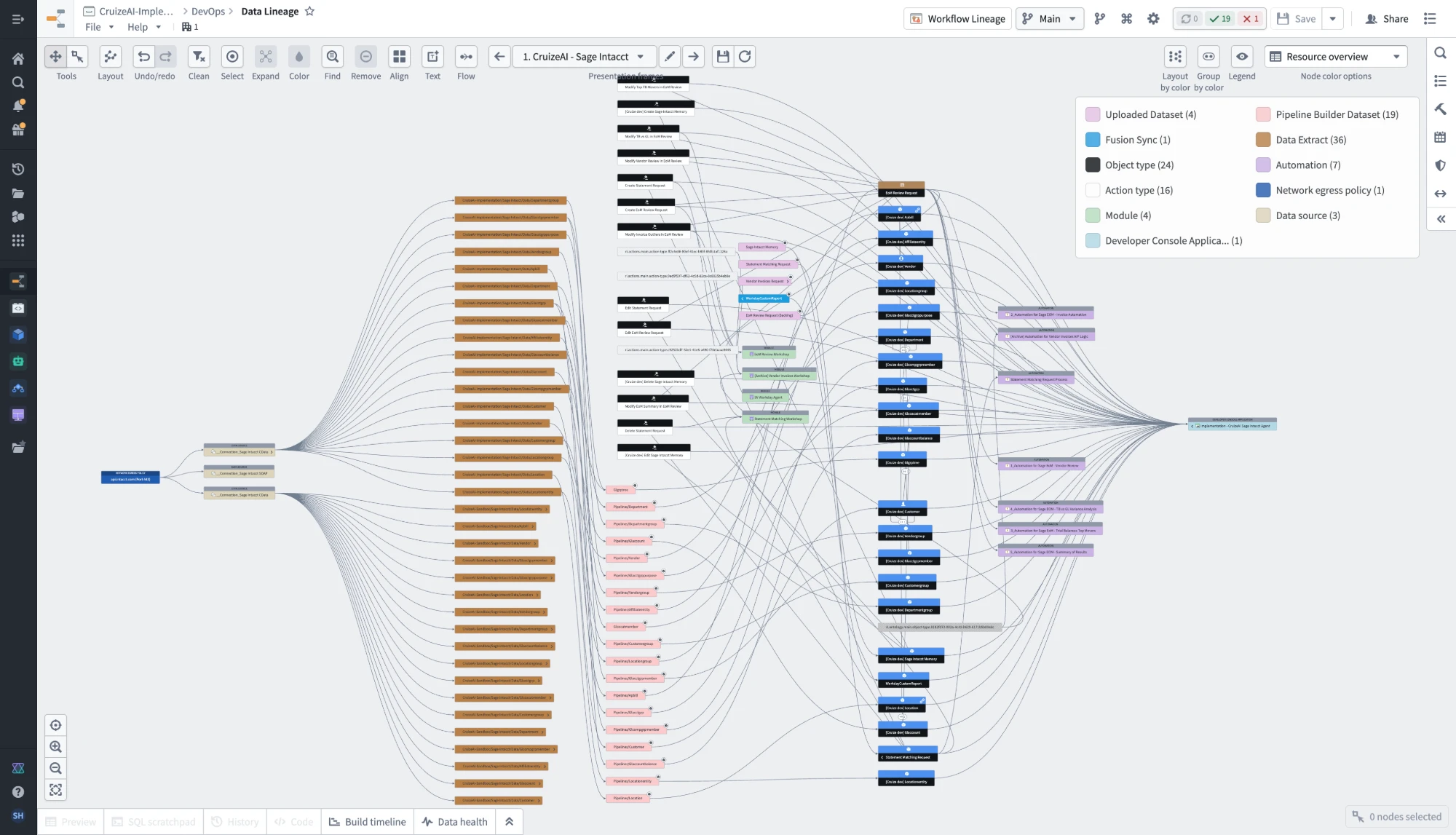The height and width of the screenshot is (835, 1456).
Task: Go to next presentation frame
Action: [x=694, y=57]
